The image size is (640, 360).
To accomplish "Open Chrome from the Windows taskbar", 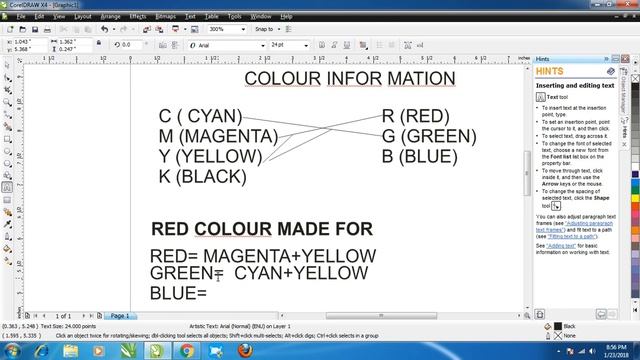I will 187,351.
